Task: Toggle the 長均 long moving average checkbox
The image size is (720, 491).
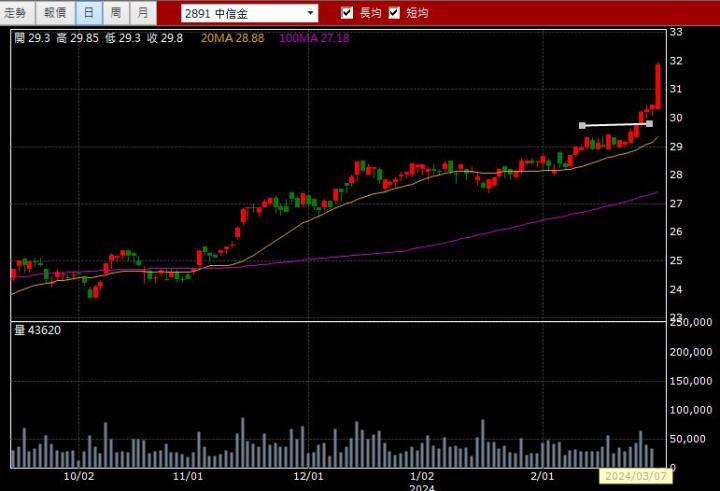Action: pos(347,13)
